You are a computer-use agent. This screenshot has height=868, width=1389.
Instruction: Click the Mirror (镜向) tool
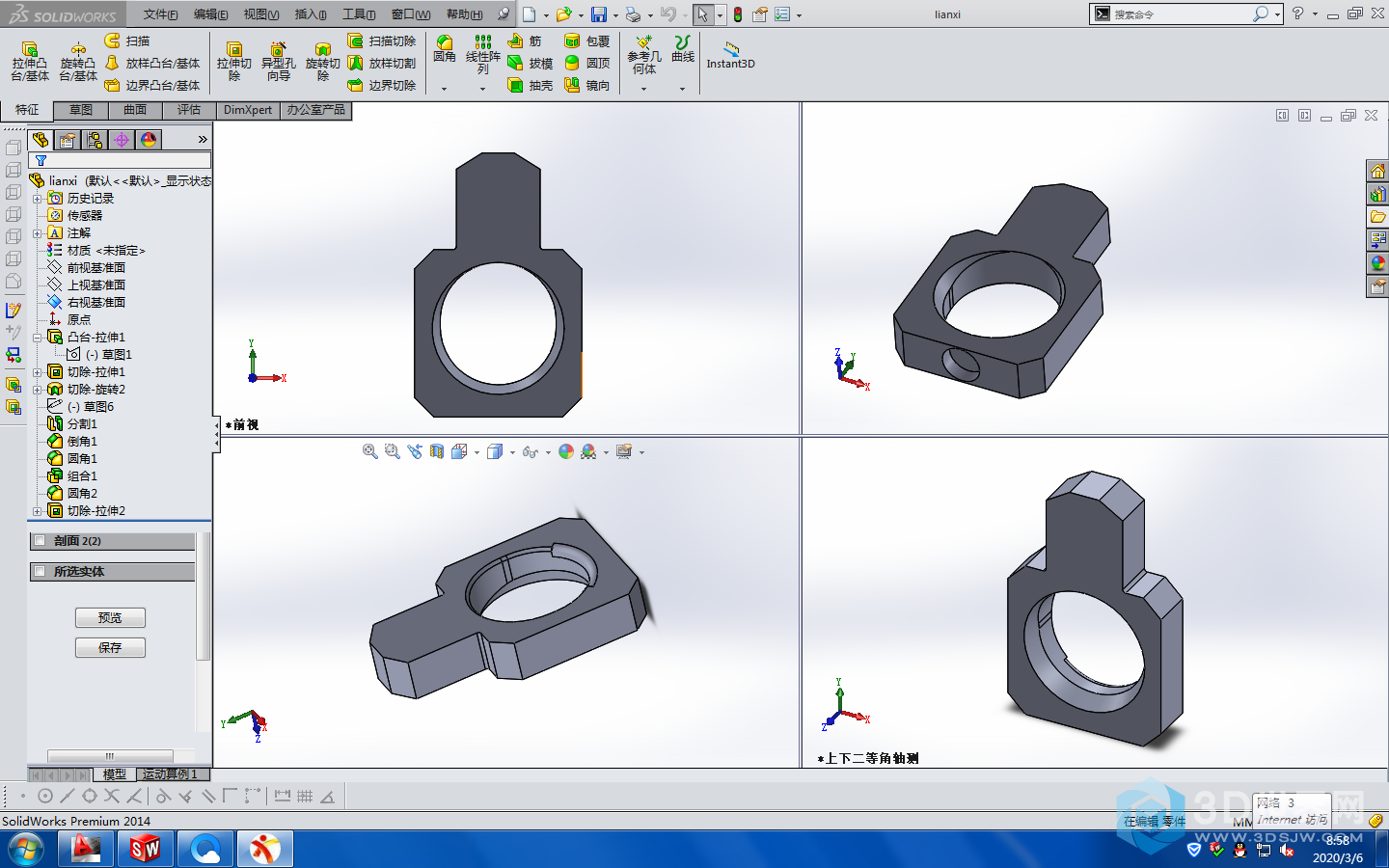point(587,85)
